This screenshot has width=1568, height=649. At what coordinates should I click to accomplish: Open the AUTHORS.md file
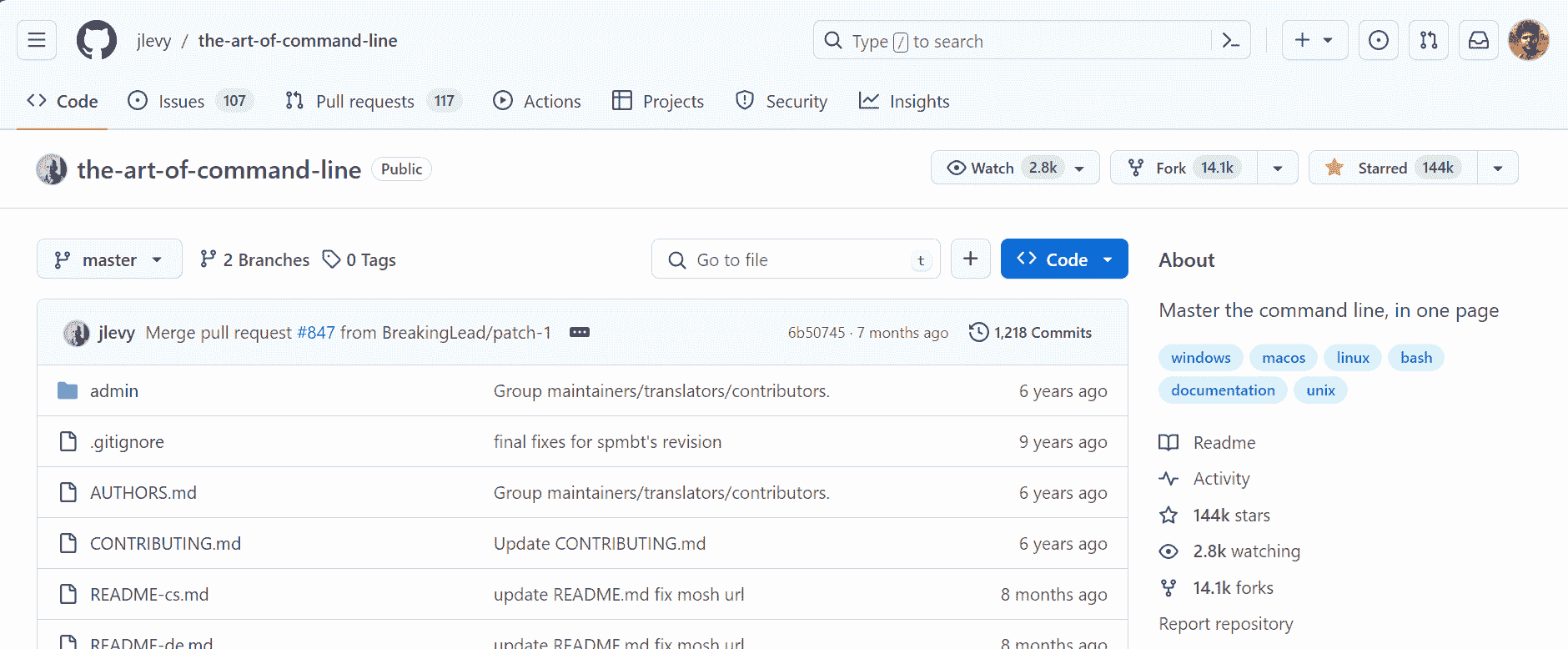coord(143,492)
